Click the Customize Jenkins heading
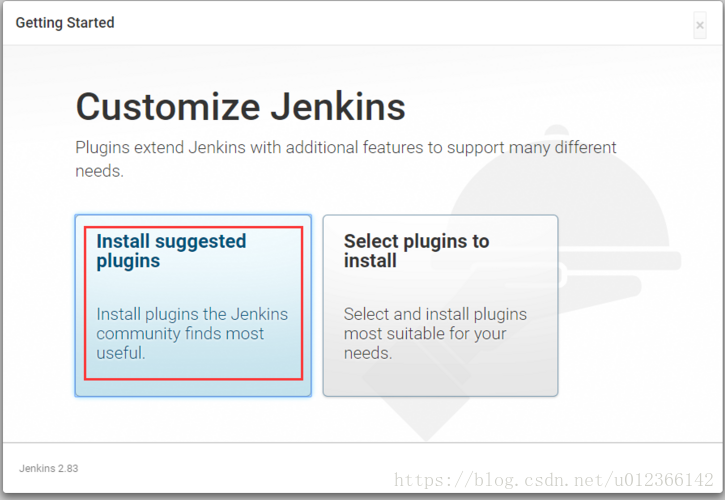 240,107
